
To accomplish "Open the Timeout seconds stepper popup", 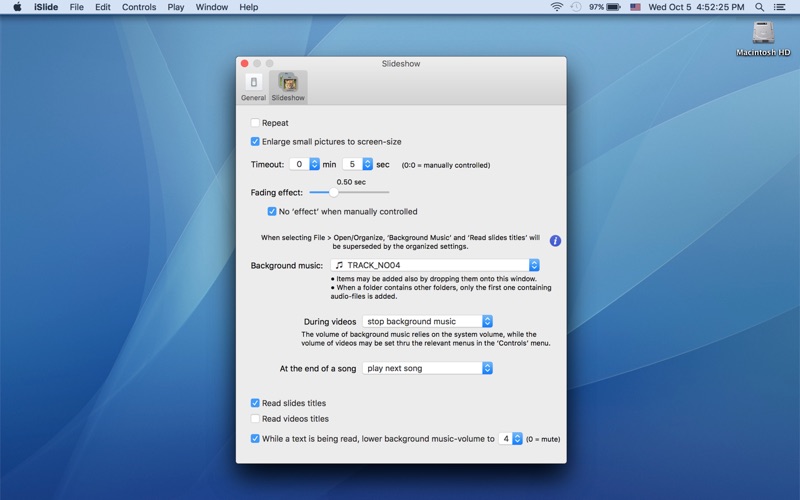I will coord(367,164).
